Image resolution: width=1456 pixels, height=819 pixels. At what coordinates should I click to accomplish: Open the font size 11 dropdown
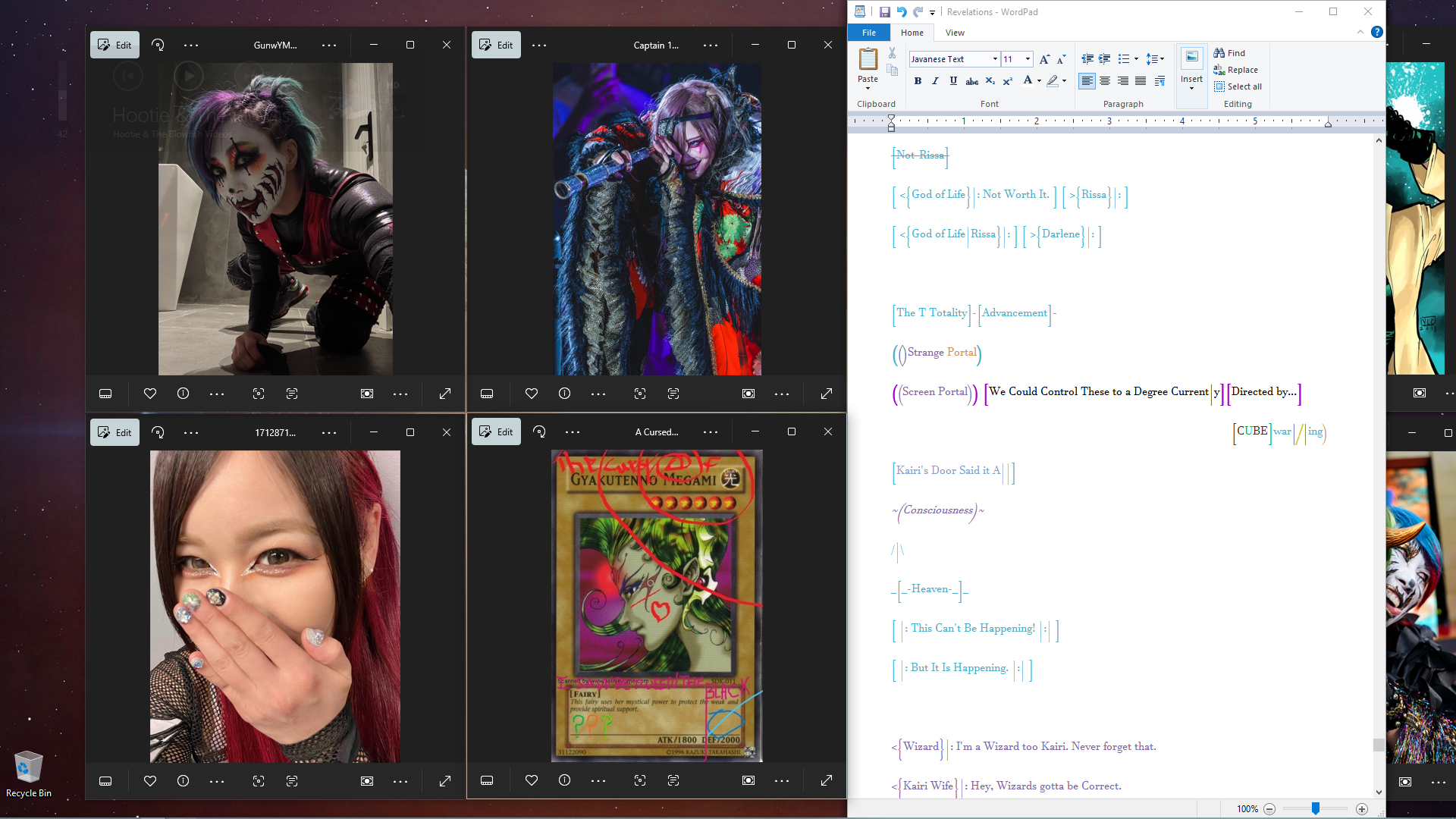point(1028,59)
